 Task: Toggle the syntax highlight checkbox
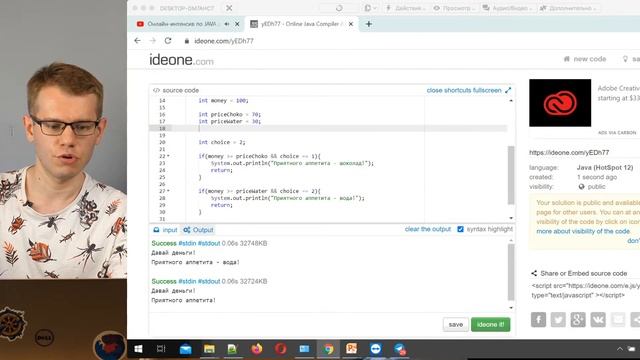[460, 229]
